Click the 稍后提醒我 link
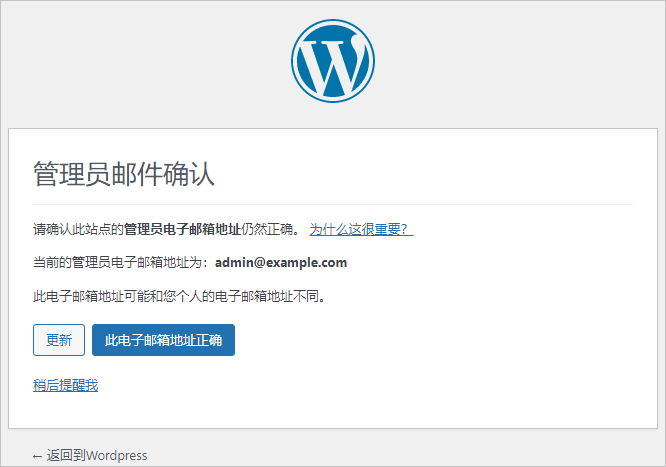 click(x=65, y=385)
